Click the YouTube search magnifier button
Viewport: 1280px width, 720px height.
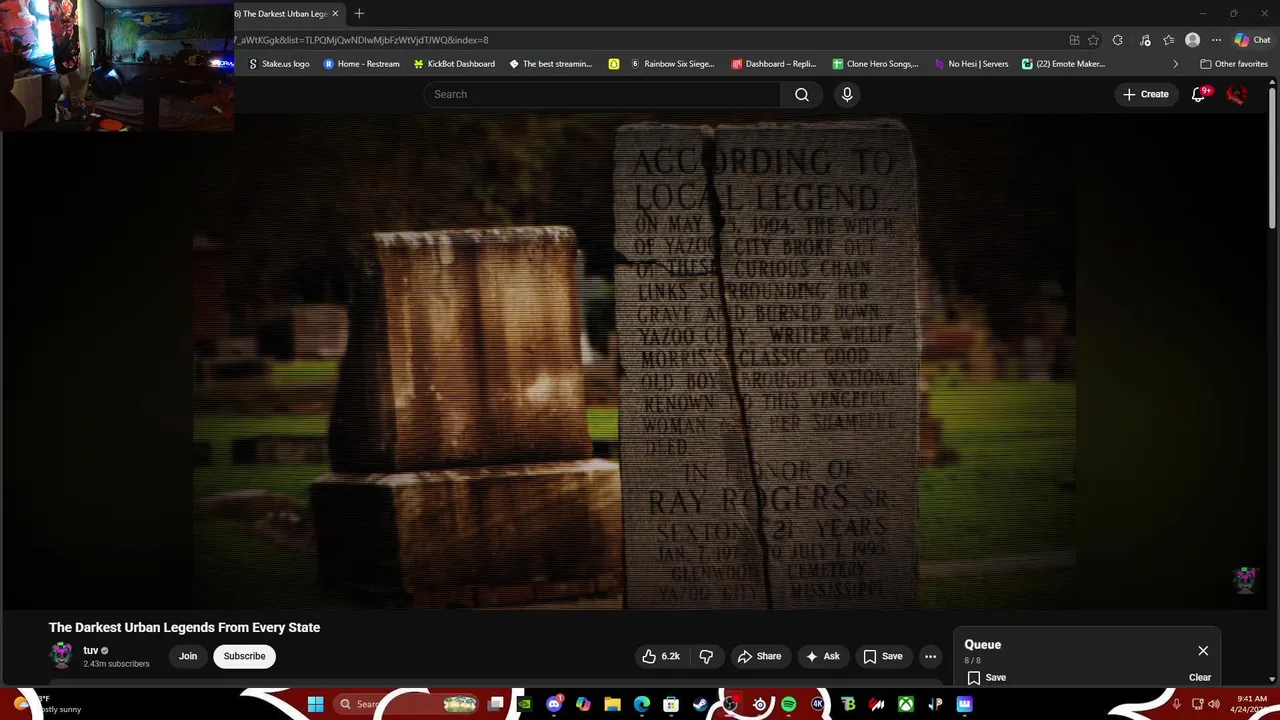(802, 94)
